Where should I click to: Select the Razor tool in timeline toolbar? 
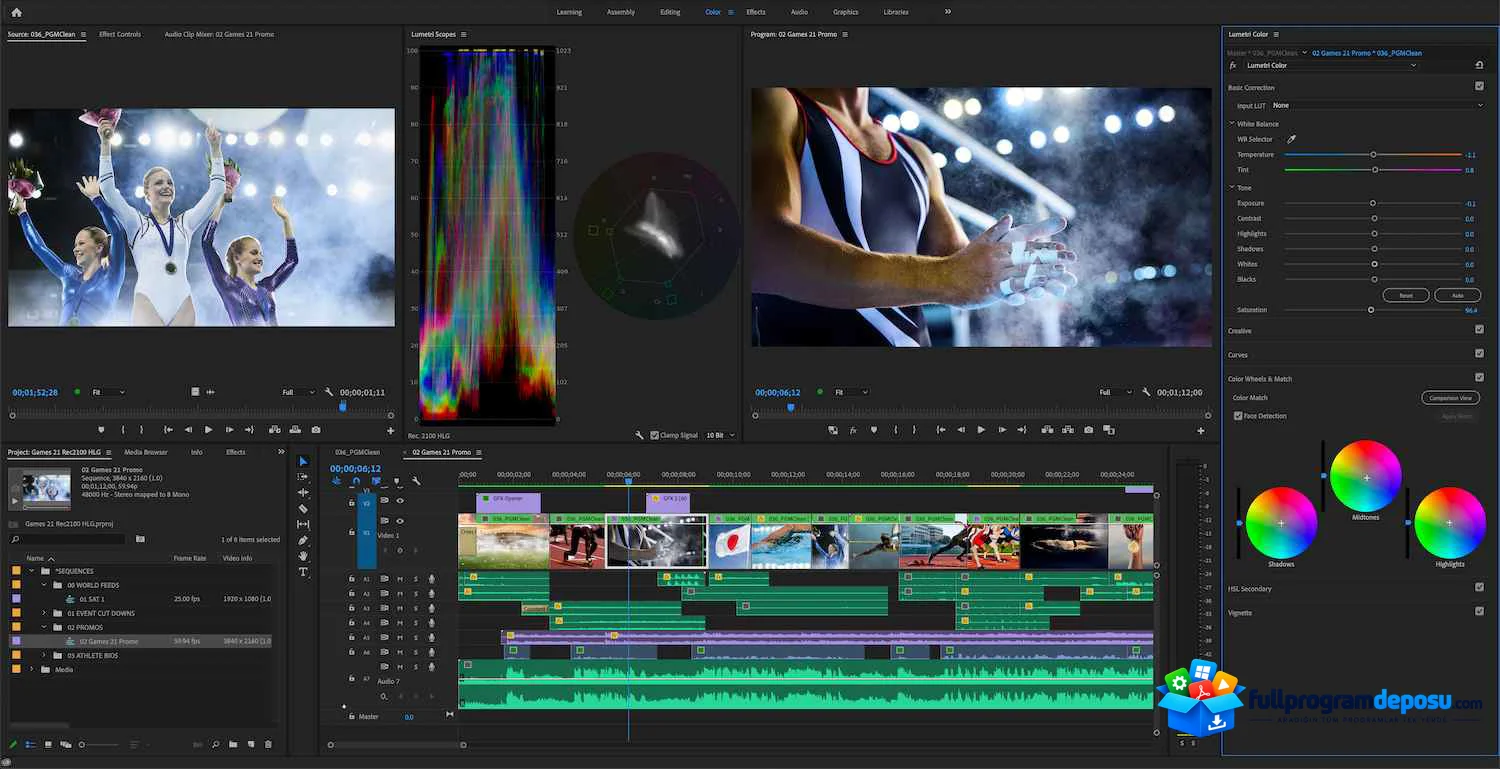point(303,509)
